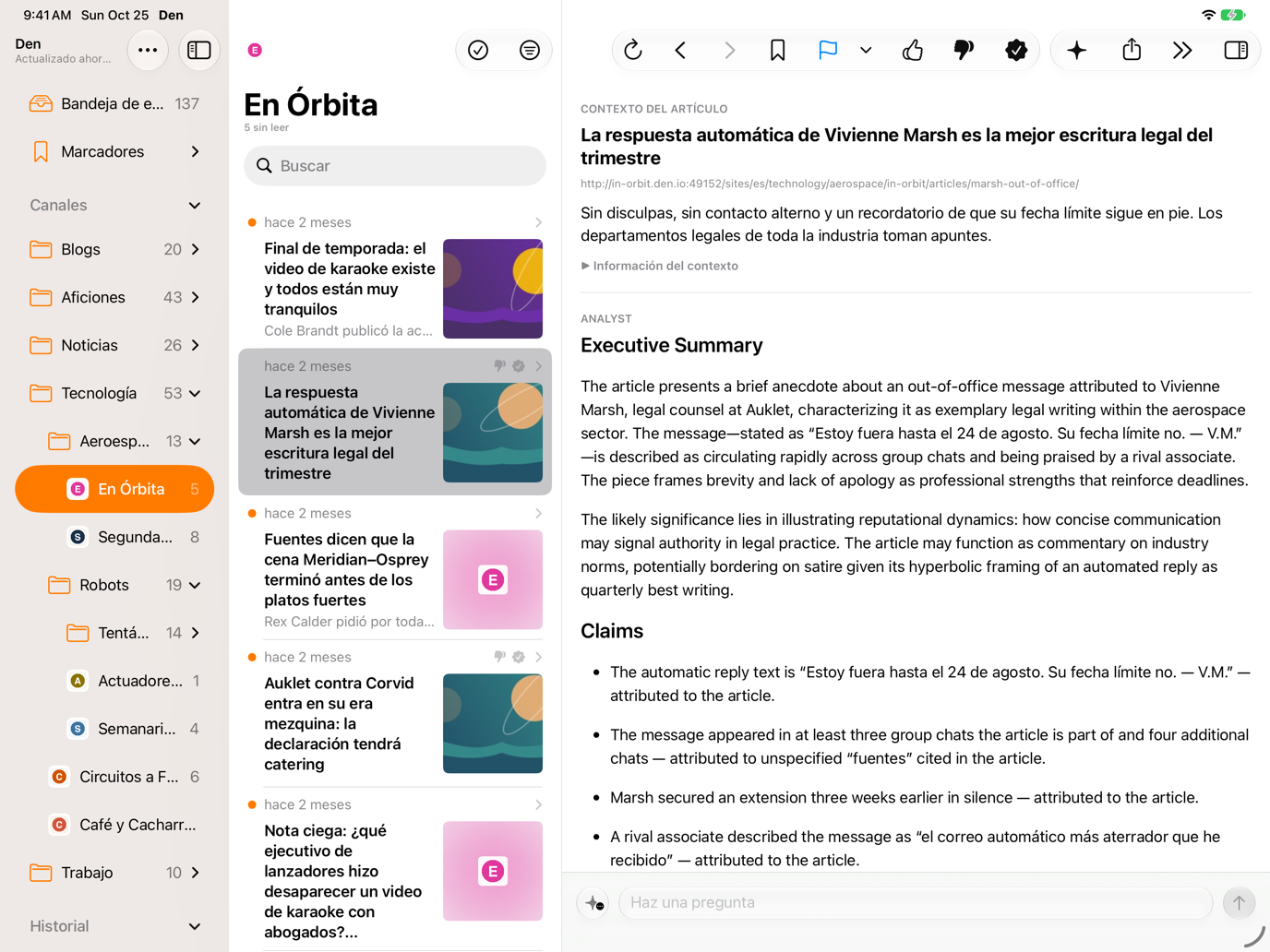The width and height of the screenshot is (1270, 952).
Task: Open Auklet contra Corvid article
Action: (x=395, y=712)
